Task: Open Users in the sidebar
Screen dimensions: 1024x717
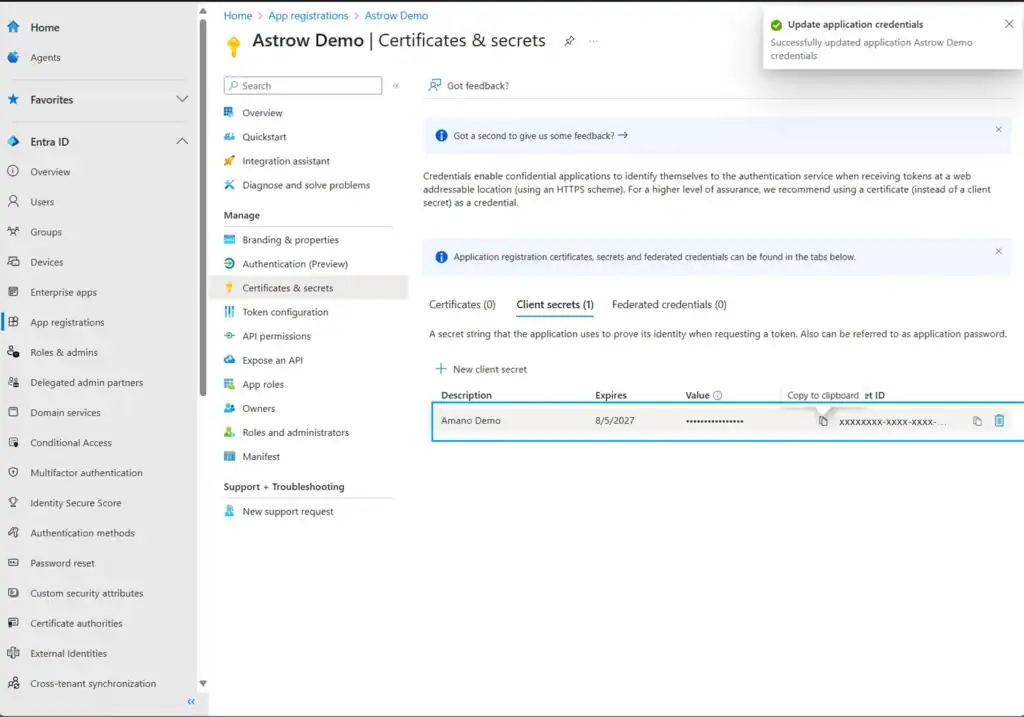Action: [42, 202]
